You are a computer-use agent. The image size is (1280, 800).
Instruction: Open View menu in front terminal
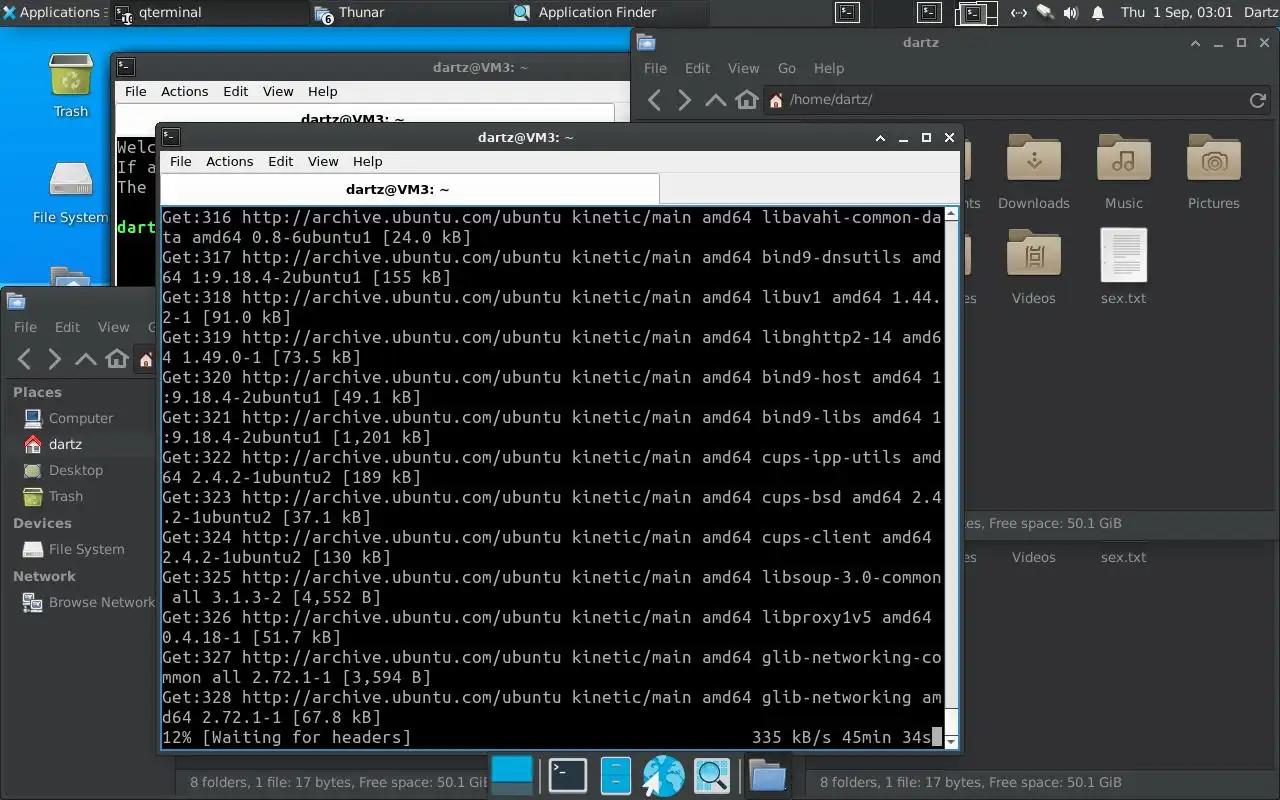click(x=323, y=161)
